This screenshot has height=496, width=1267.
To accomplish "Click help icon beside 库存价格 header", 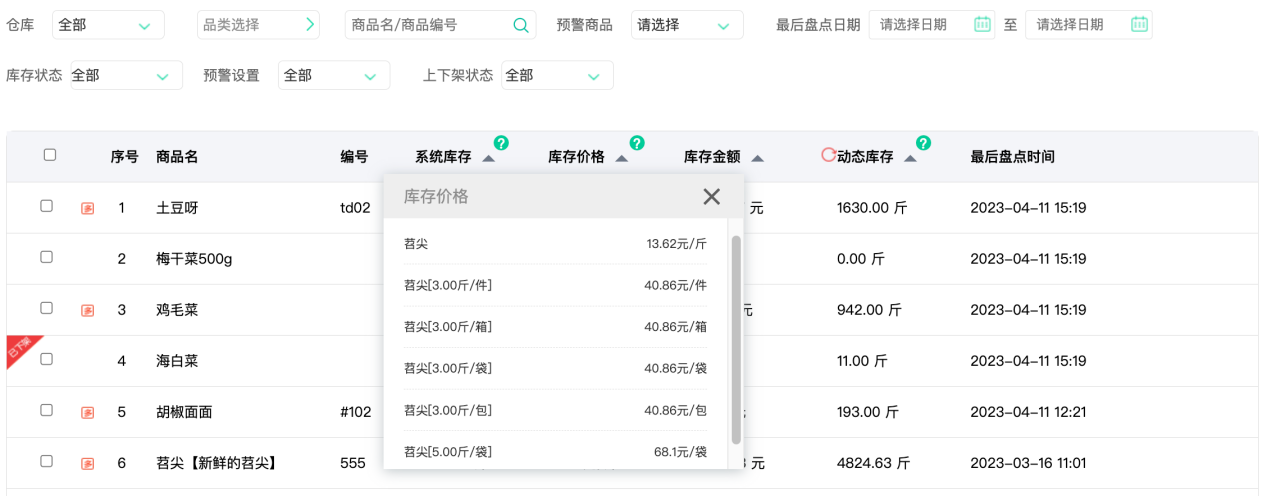I will [637, 143].
